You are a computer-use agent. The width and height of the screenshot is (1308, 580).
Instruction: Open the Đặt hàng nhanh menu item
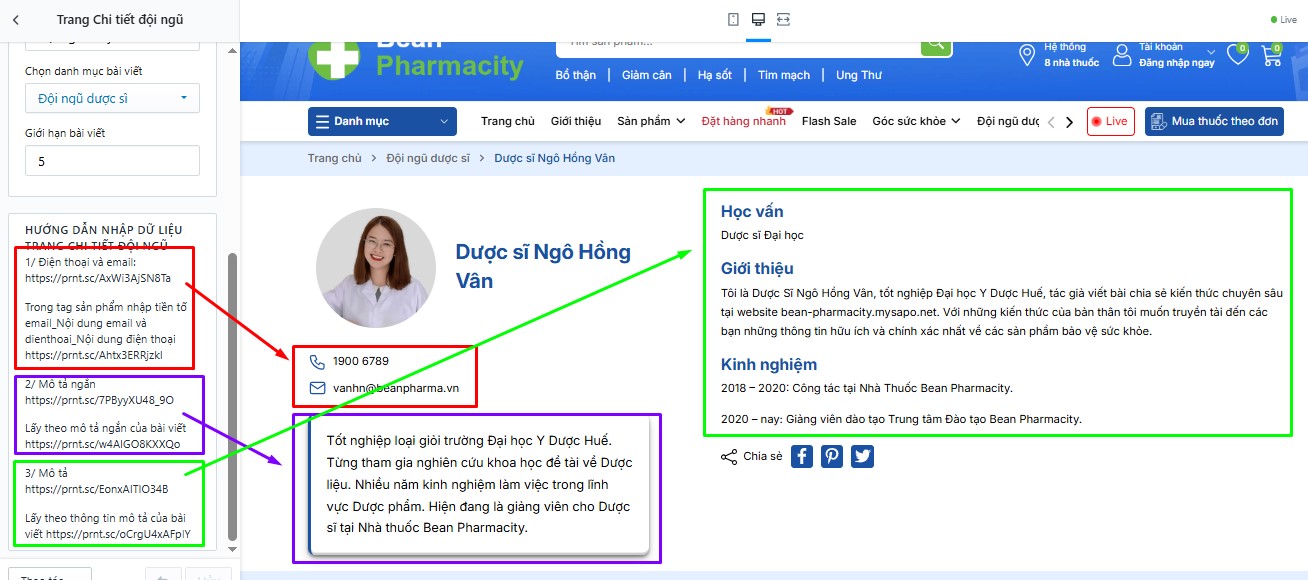tap(743, 121)
